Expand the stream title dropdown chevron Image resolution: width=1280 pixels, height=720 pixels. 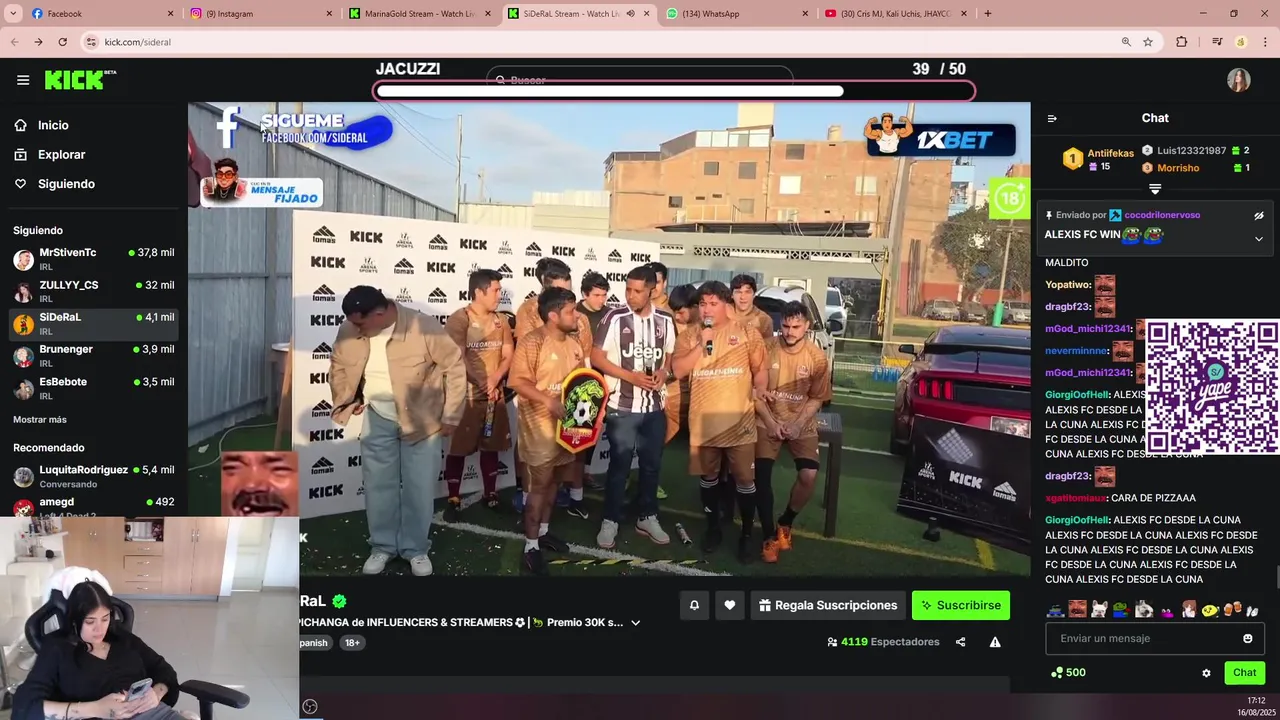[635, 623]
